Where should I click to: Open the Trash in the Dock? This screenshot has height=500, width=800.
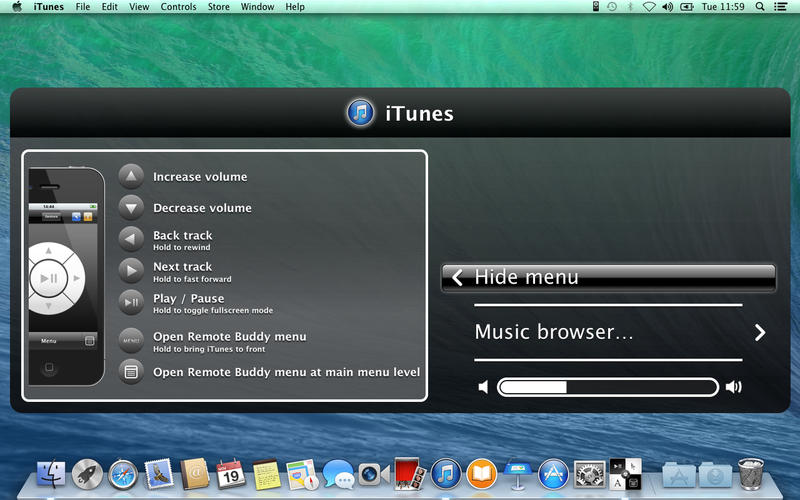751,474
